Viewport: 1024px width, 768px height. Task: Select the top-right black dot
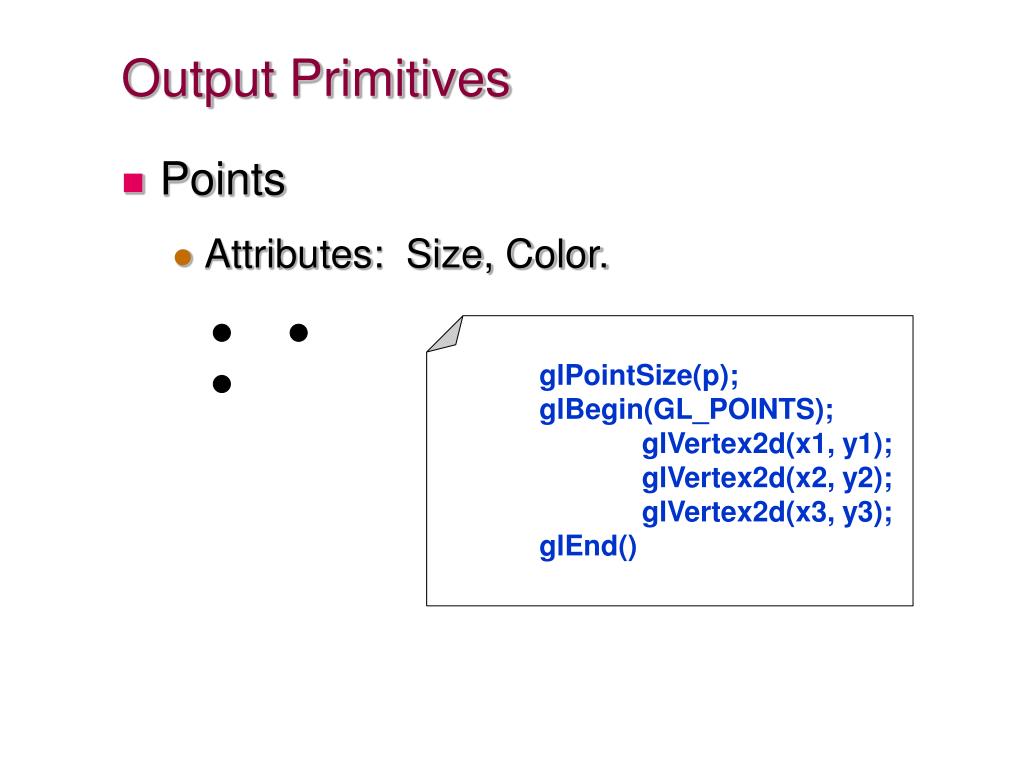pos(298,333)
